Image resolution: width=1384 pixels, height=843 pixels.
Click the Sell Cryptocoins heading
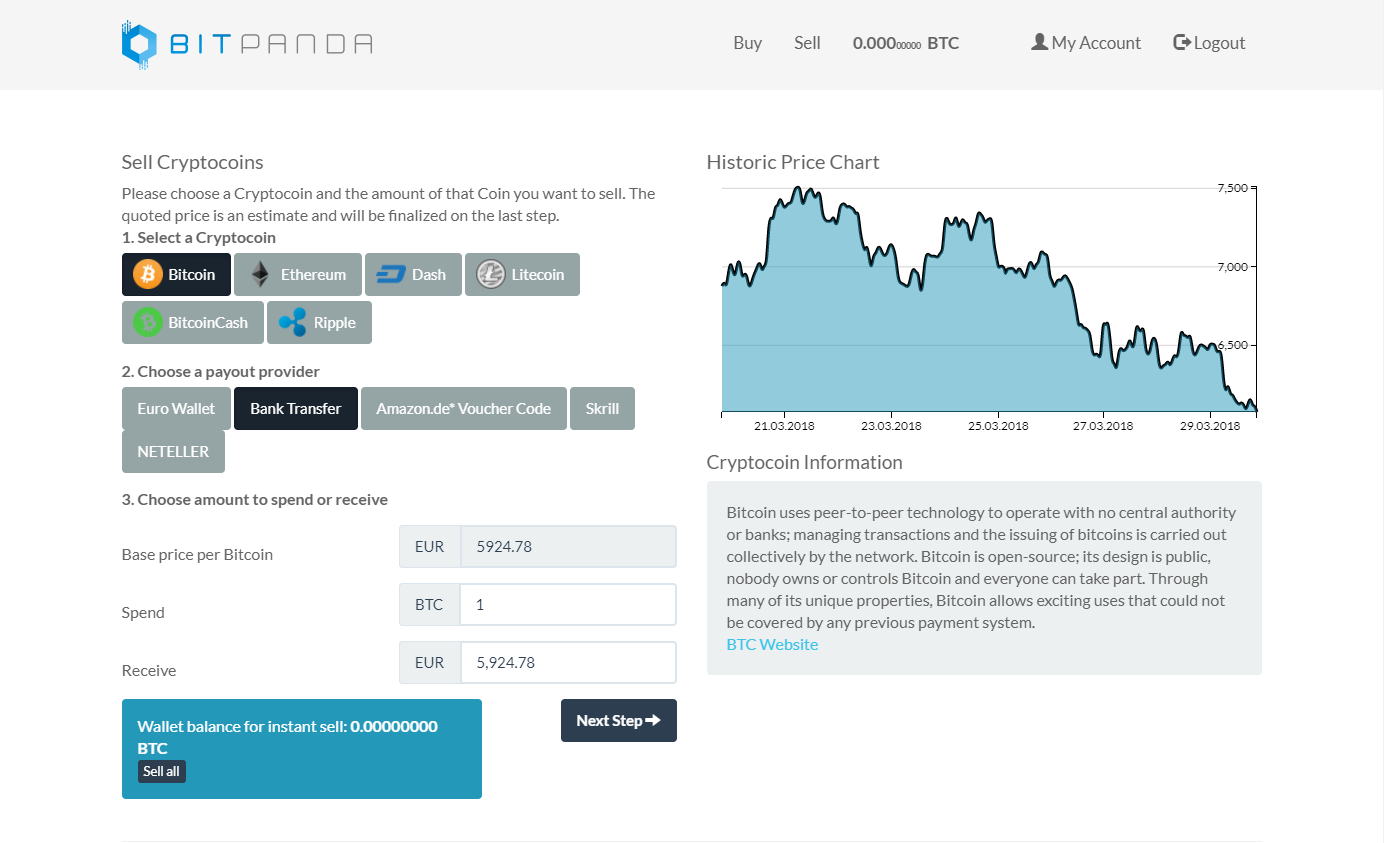[192, 162]
